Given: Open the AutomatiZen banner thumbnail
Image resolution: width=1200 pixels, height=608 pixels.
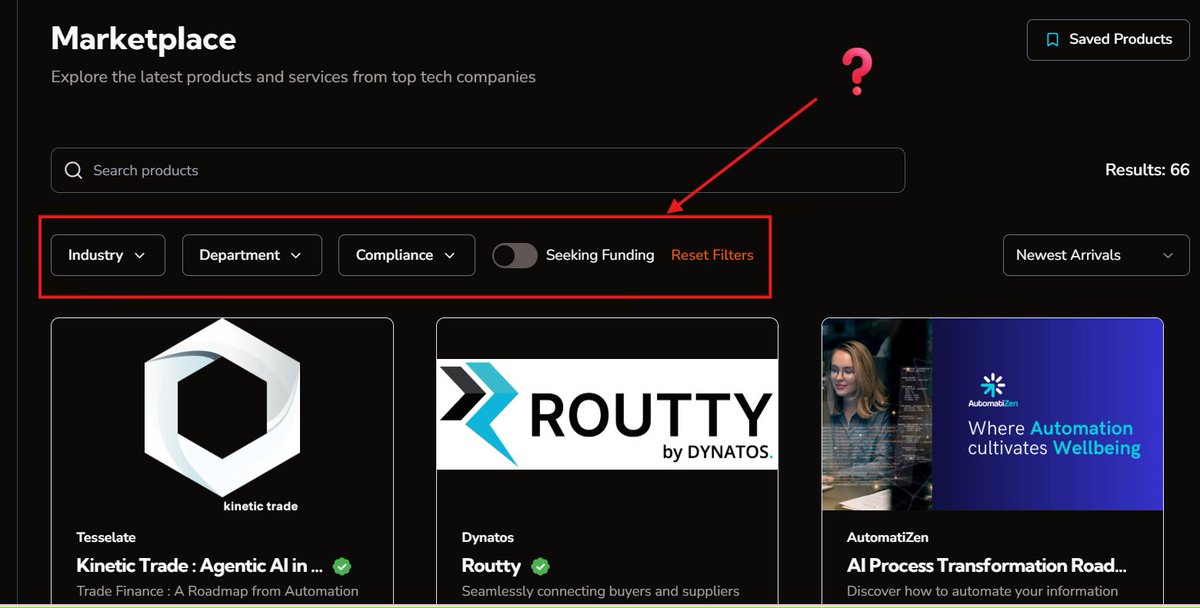Looking at the screenshot, I should [993, 414].
